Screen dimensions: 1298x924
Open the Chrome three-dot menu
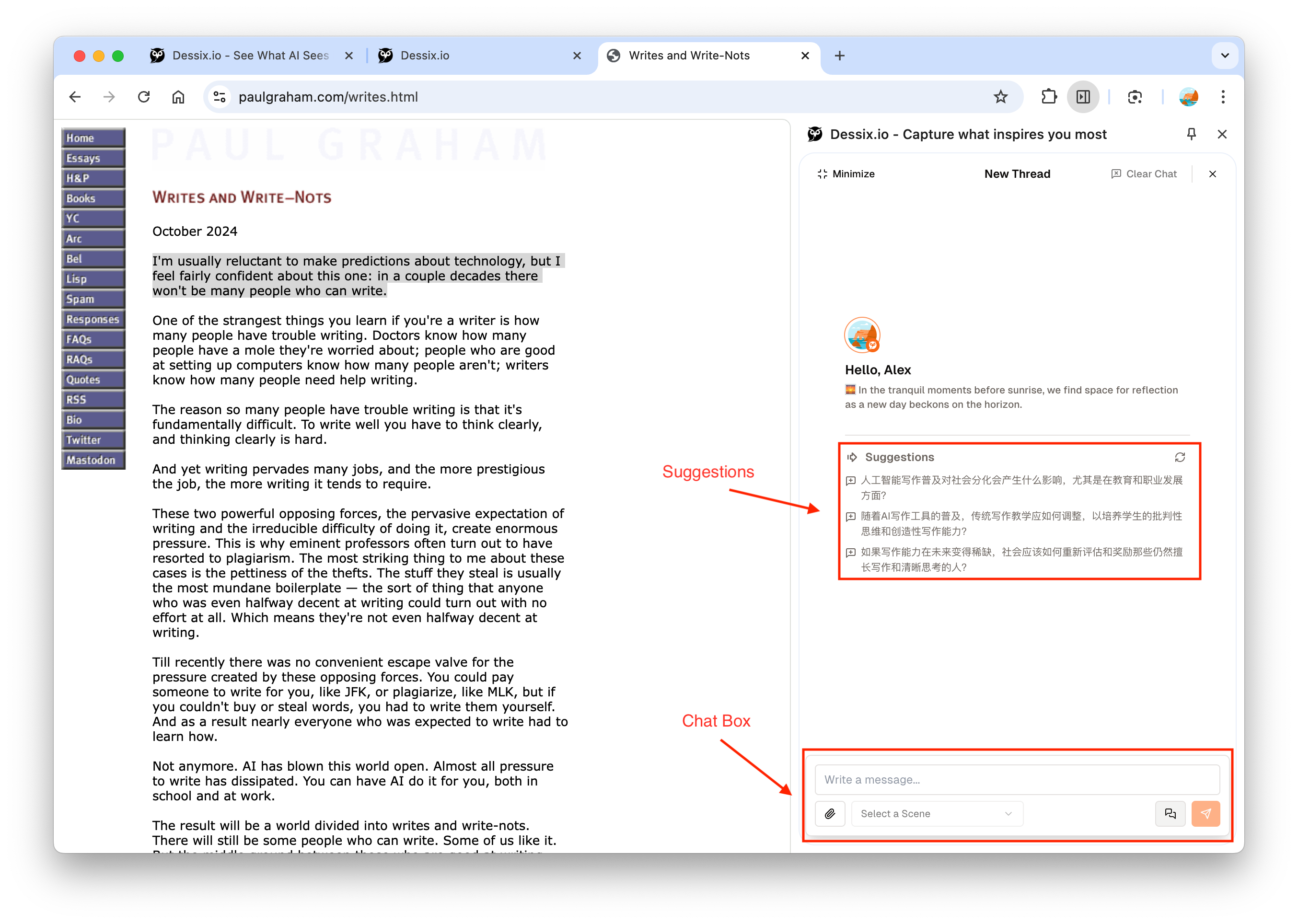click(x=1222, y=97)
